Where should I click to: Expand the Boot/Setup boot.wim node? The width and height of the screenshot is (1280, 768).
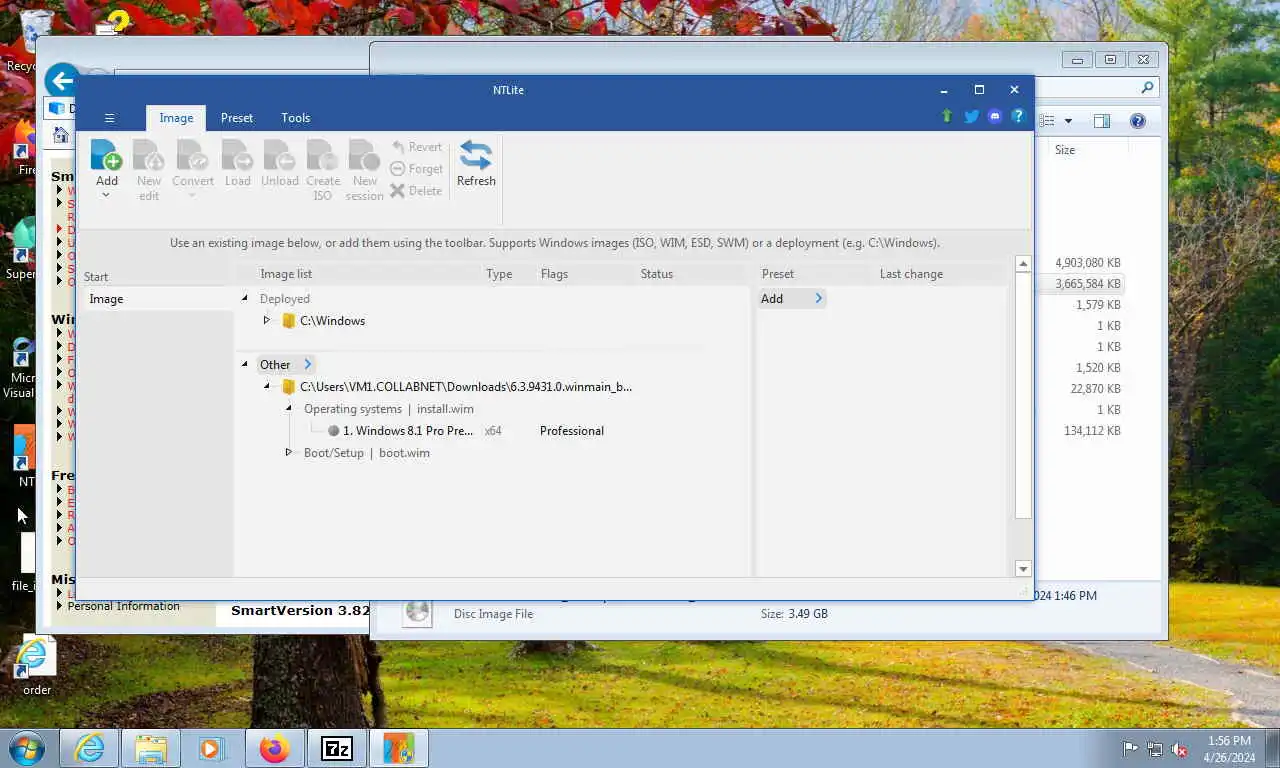coord(289,452)
